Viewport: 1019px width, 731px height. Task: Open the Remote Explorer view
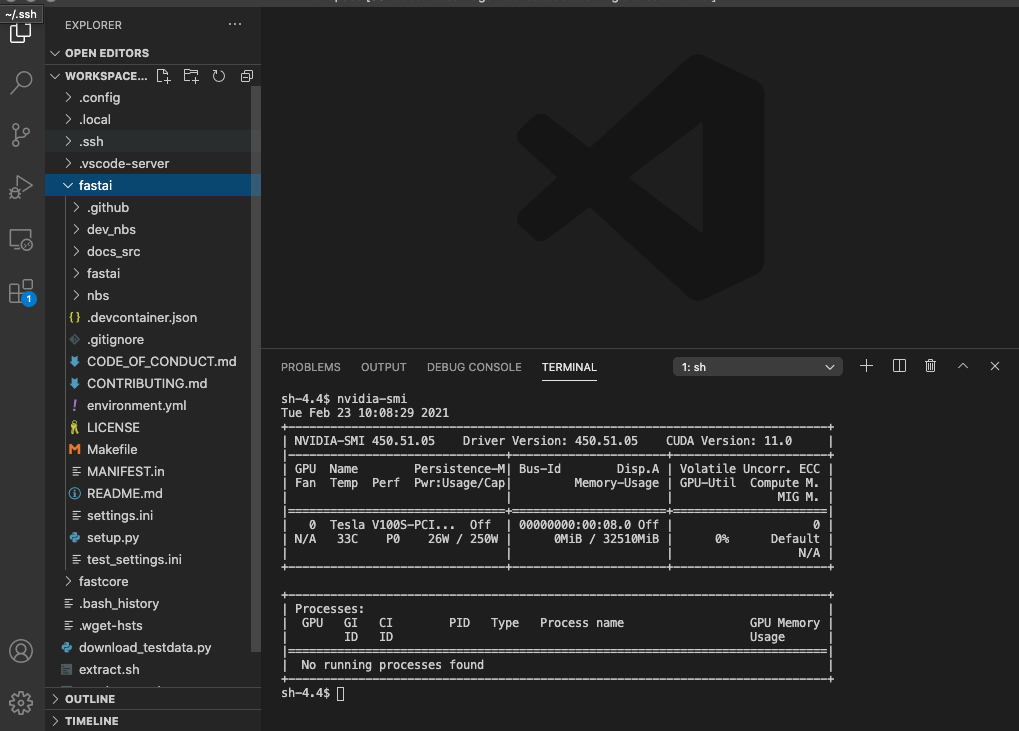(x=21, y=240)
